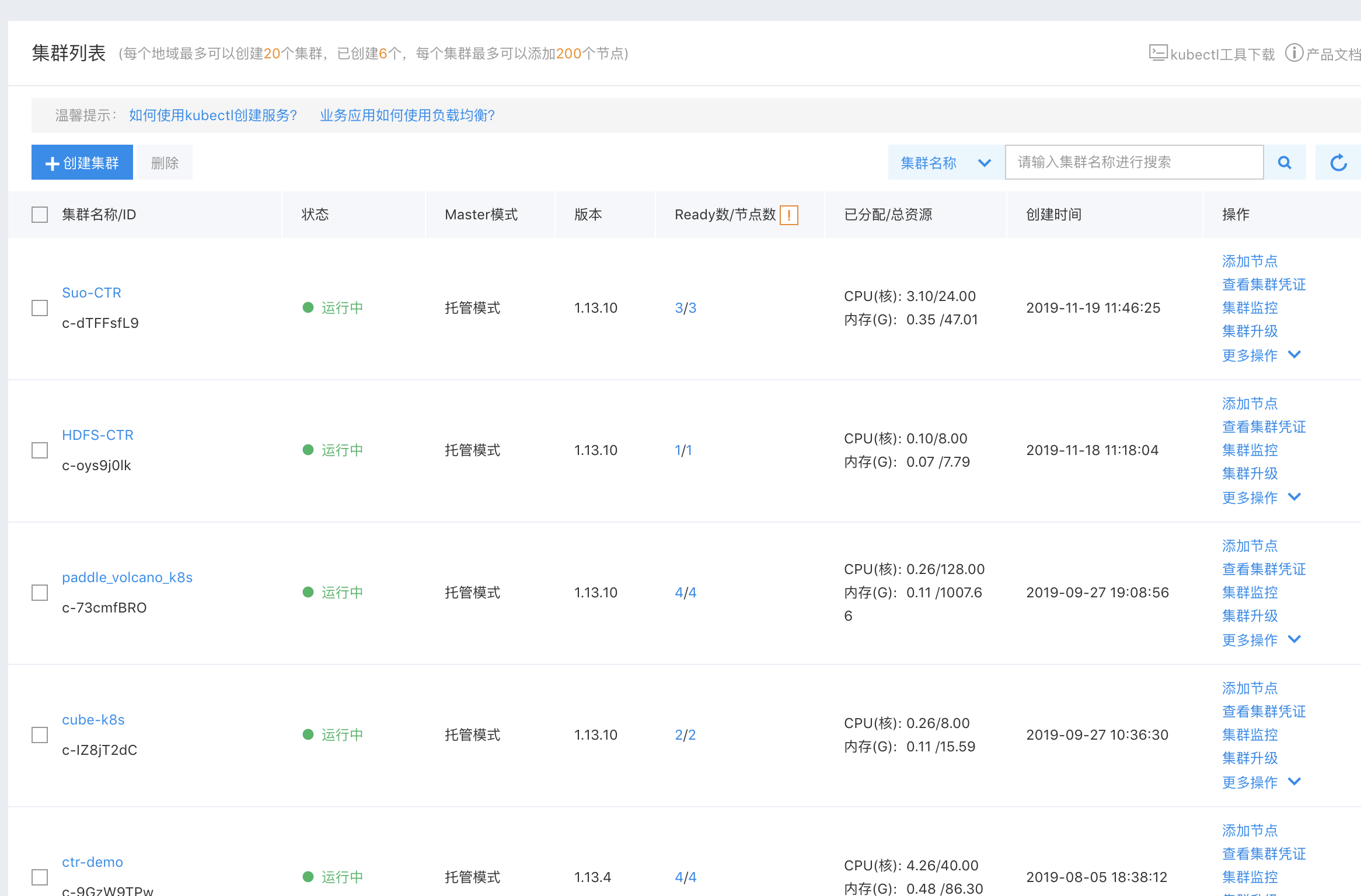Click 集群监控 for ctr-demo
This screenshot has width=1361, height=896.
(x=1250, y=877)
